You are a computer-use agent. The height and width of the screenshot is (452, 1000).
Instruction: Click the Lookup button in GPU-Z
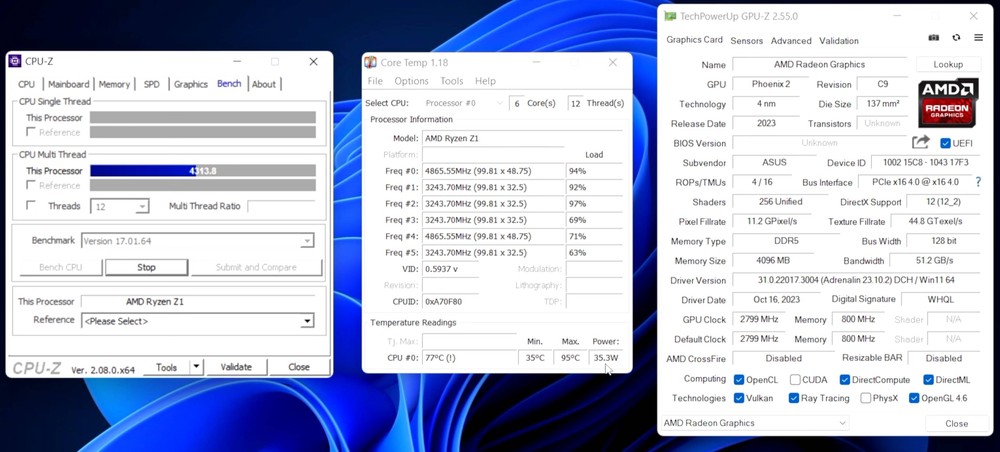tap(948, 64)
